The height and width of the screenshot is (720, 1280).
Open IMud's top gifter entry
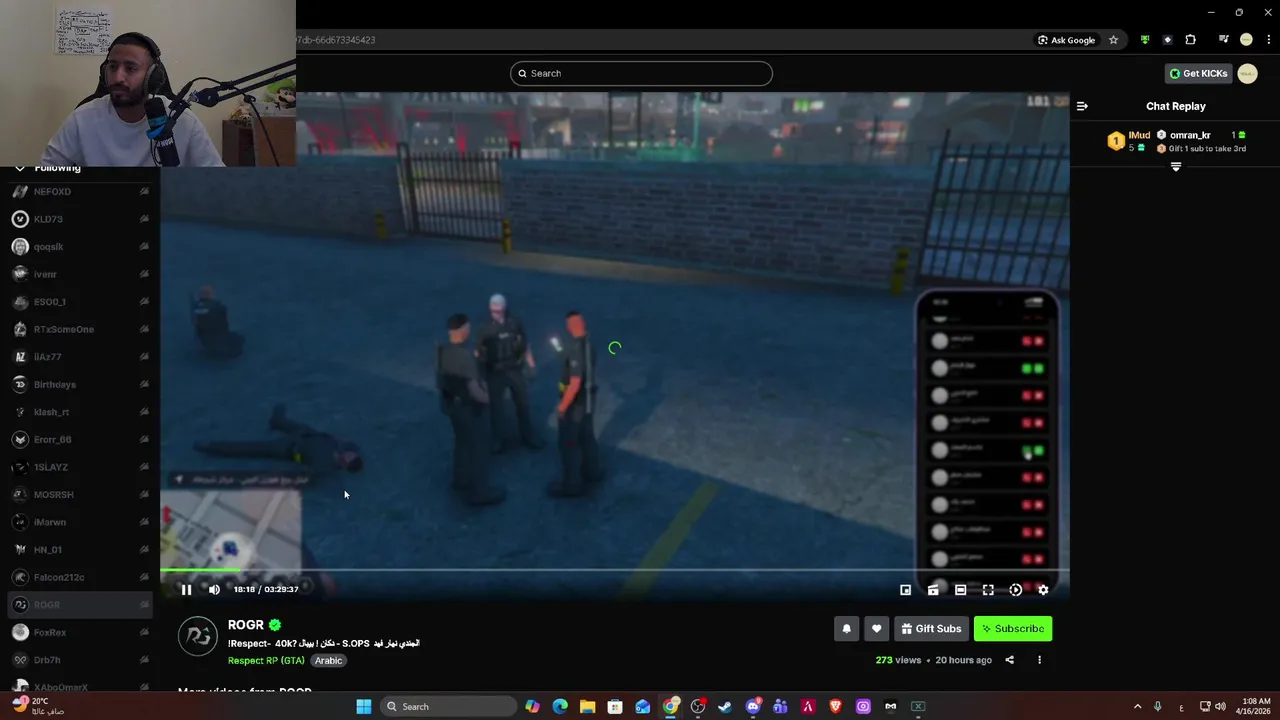pos(1128,141)
